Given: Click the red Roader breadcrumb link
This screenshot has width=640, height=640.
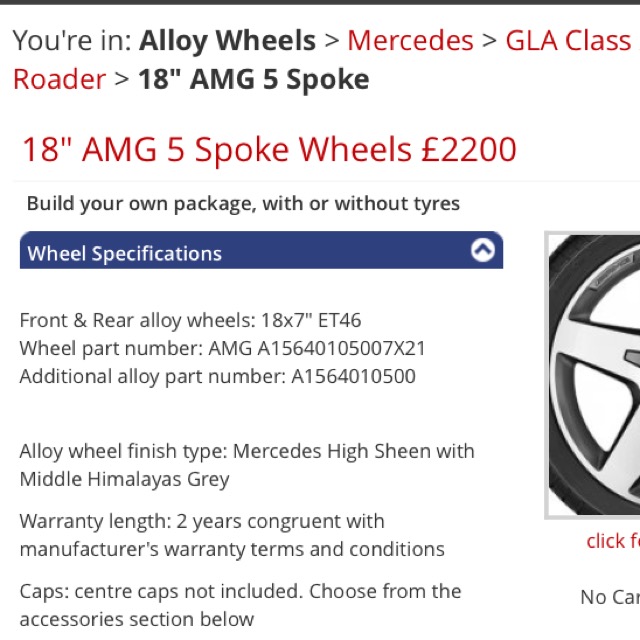Looking at the screenshot, I should coord(60,79).
